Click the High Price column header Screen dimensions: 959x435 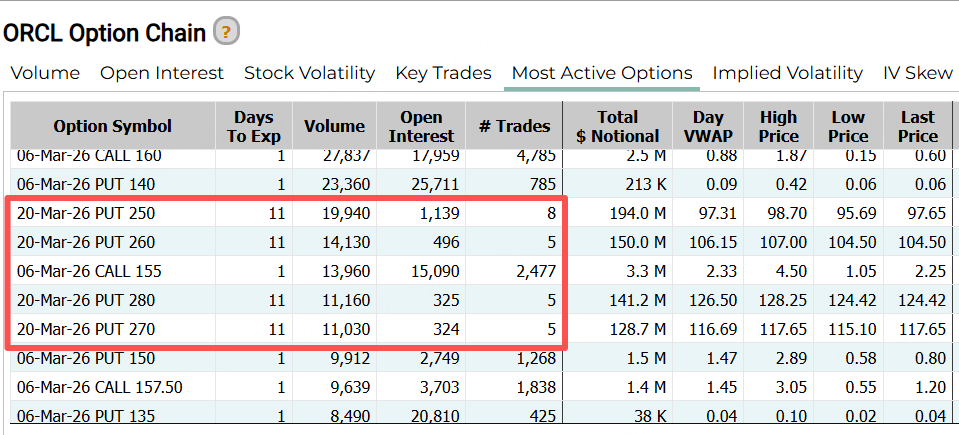pos(778,126)
